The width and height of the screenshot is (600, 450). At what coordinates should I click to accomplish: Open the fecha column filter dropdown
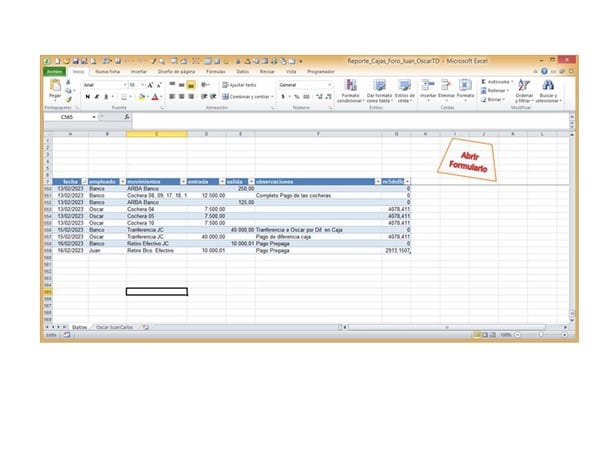[85, 181]
